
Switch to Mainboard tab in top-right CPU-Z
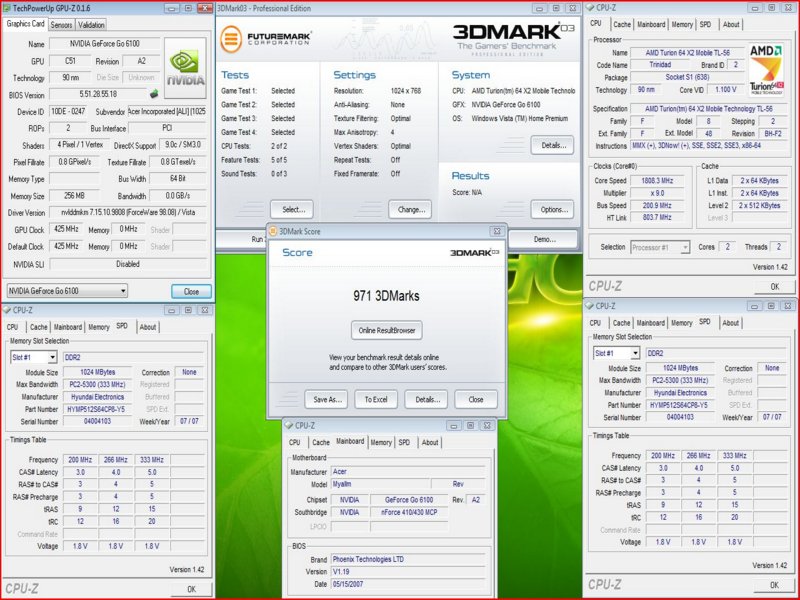click(x=651, y=24)
